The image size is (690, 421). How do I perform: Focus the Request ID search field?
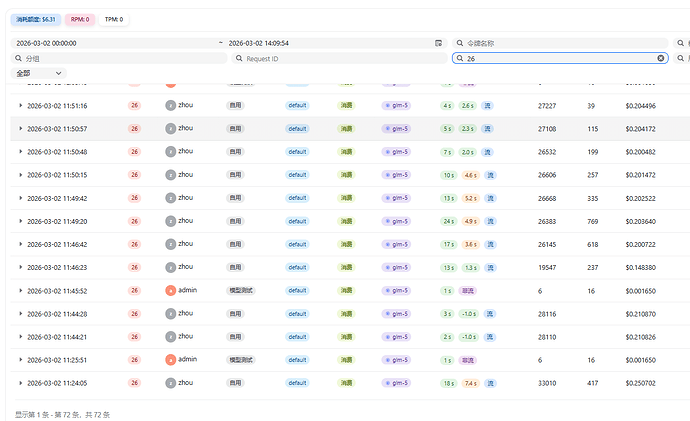click(x=339, y=58)
